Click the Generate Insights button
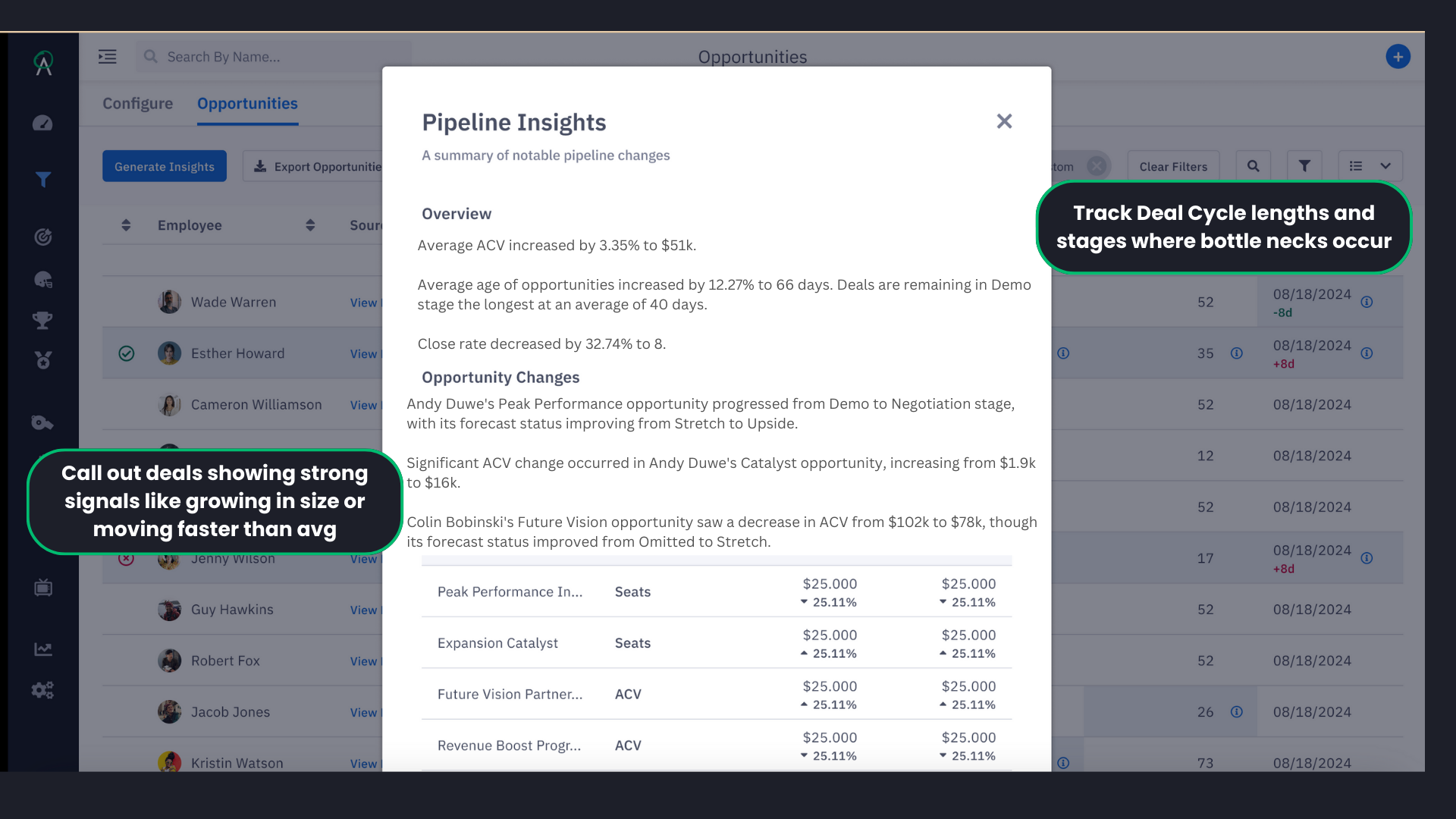This screenshot has width=1456, height=819. (x=165, y=166)
